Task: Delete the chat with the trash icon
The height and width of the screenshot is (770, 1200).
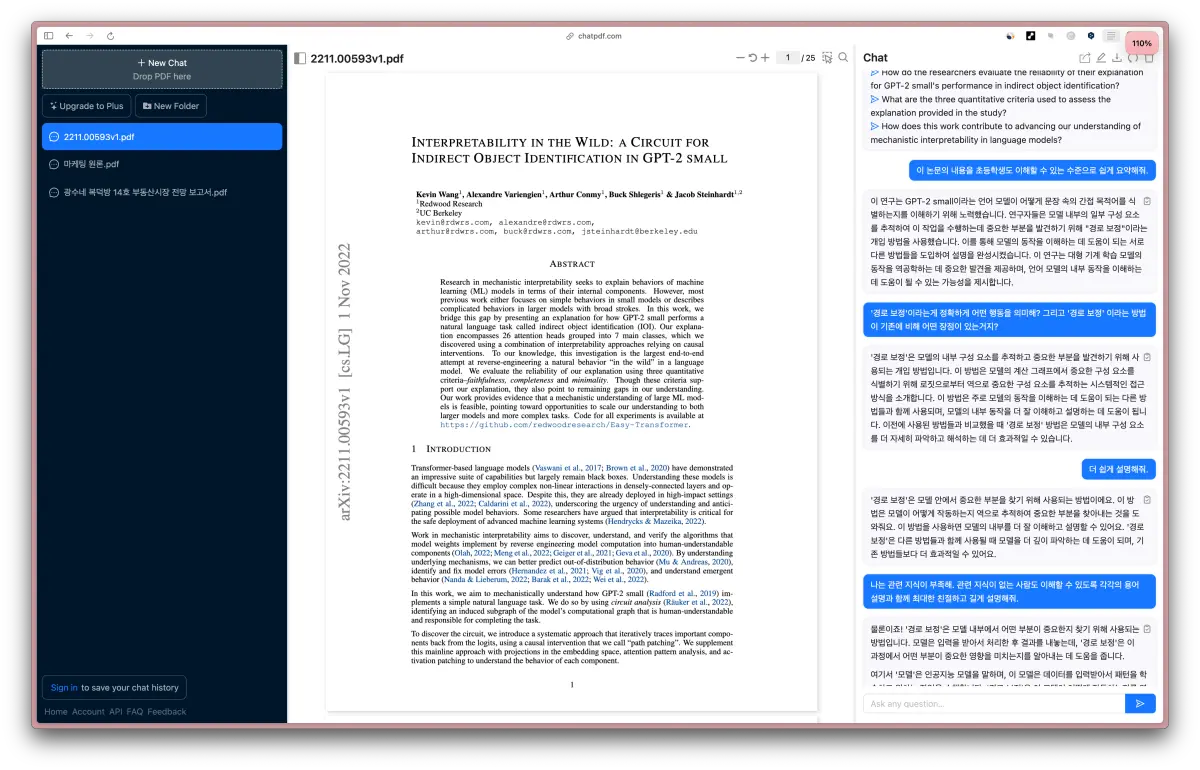Action: pyautogui.click(x=1148, y=58)
